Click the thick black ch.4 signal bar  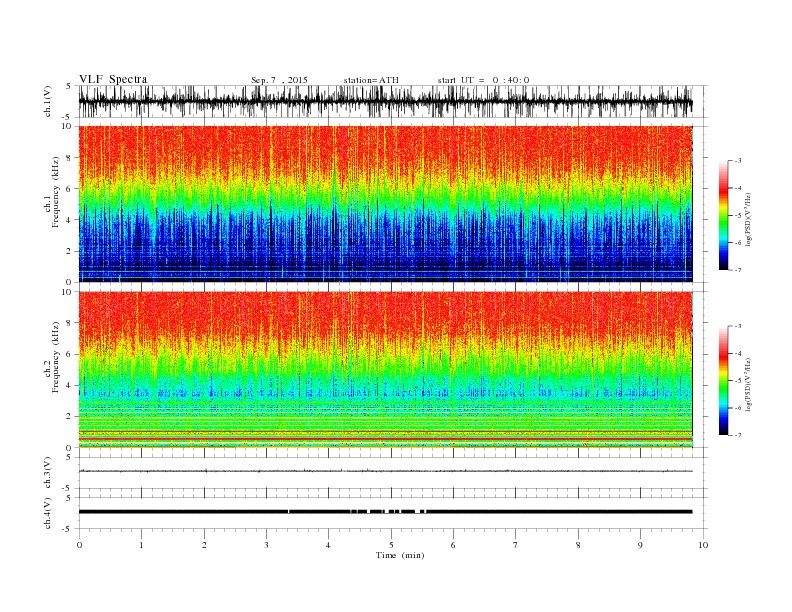[x=385, y=512]
